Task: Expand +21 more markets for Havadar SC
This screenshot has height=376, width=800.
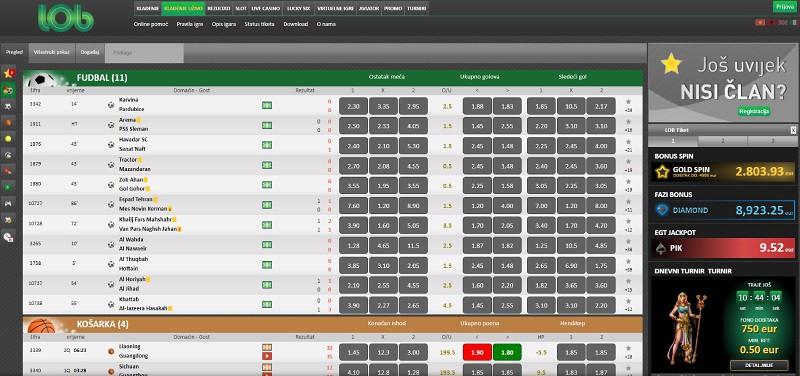Action: pos(628,150)
